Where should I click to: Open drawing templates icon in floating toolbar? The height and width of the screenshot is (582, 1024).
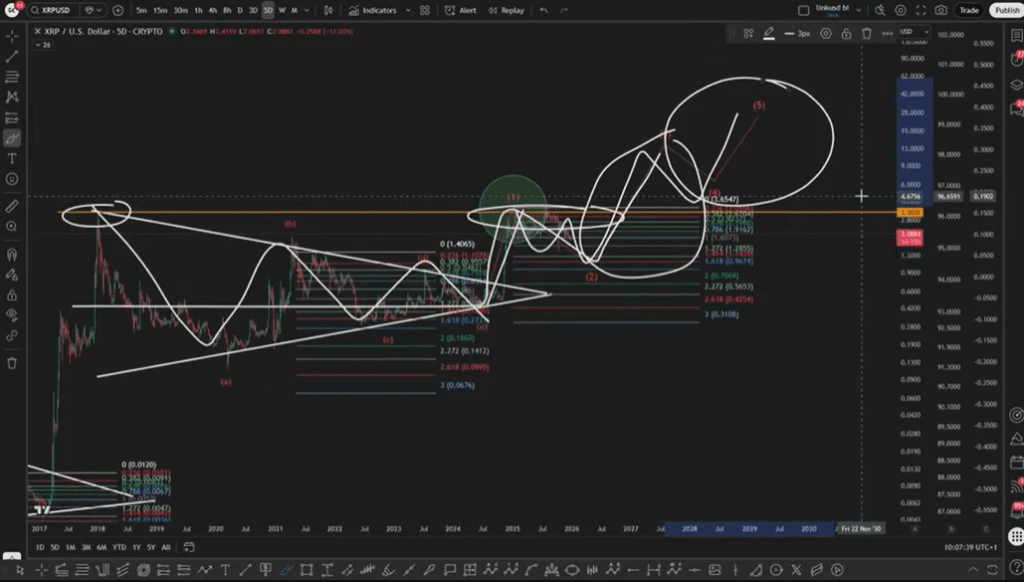click(x=748, y=33)
